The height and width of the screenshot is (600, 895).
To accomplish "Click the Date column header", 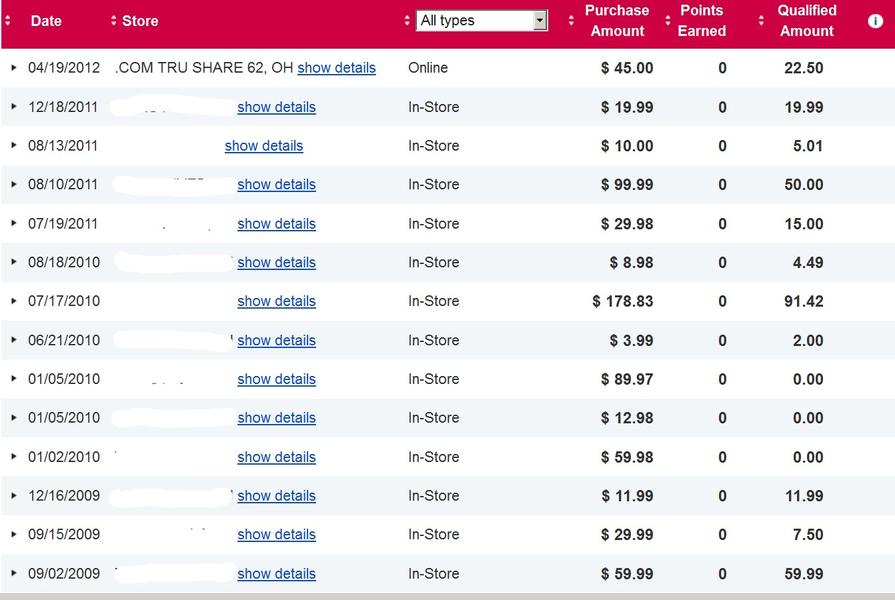I will coord(46,21).
